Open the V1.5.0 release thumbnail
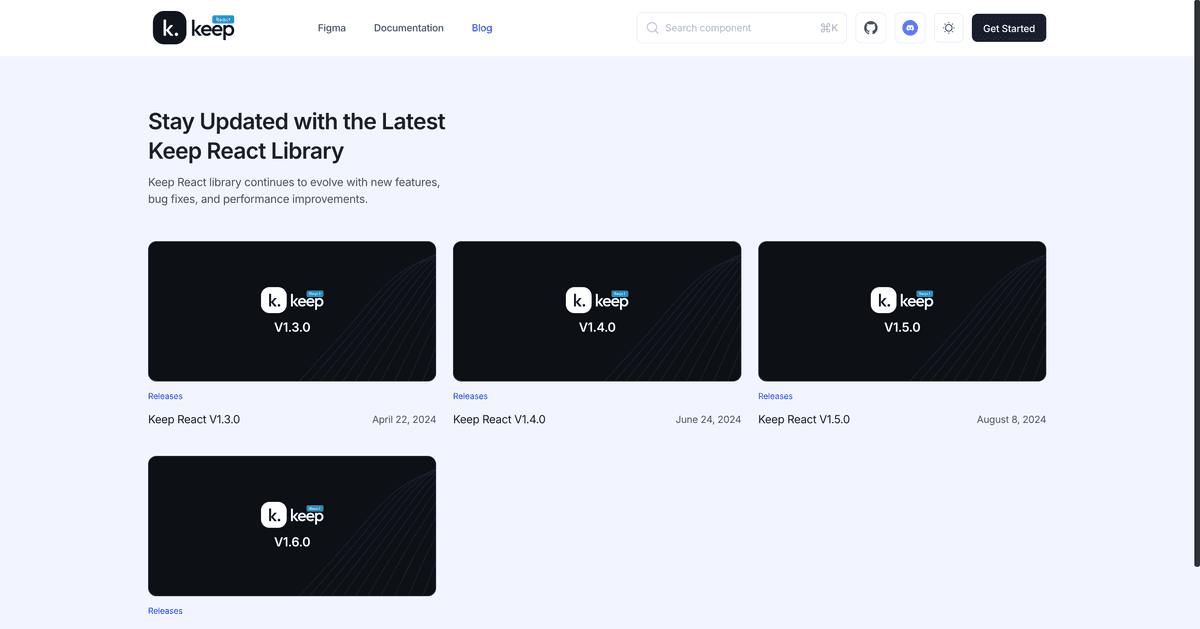 pyautogui.click(x=902, y=311)
